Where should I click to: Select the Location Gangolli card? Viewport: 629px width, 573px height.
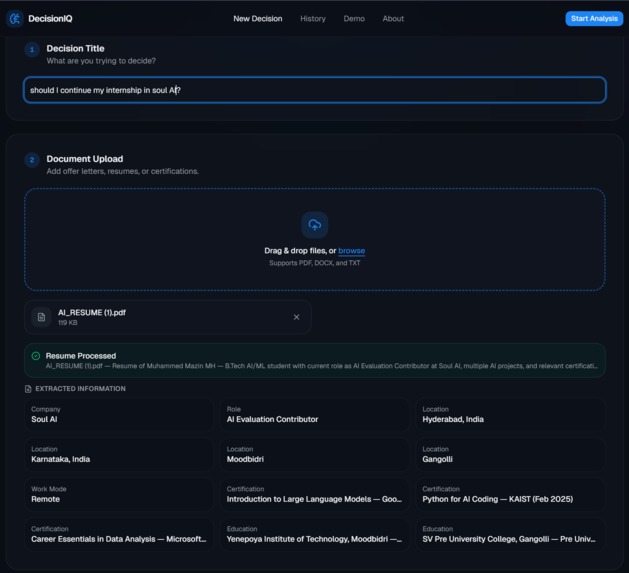(x=510, y=454)
